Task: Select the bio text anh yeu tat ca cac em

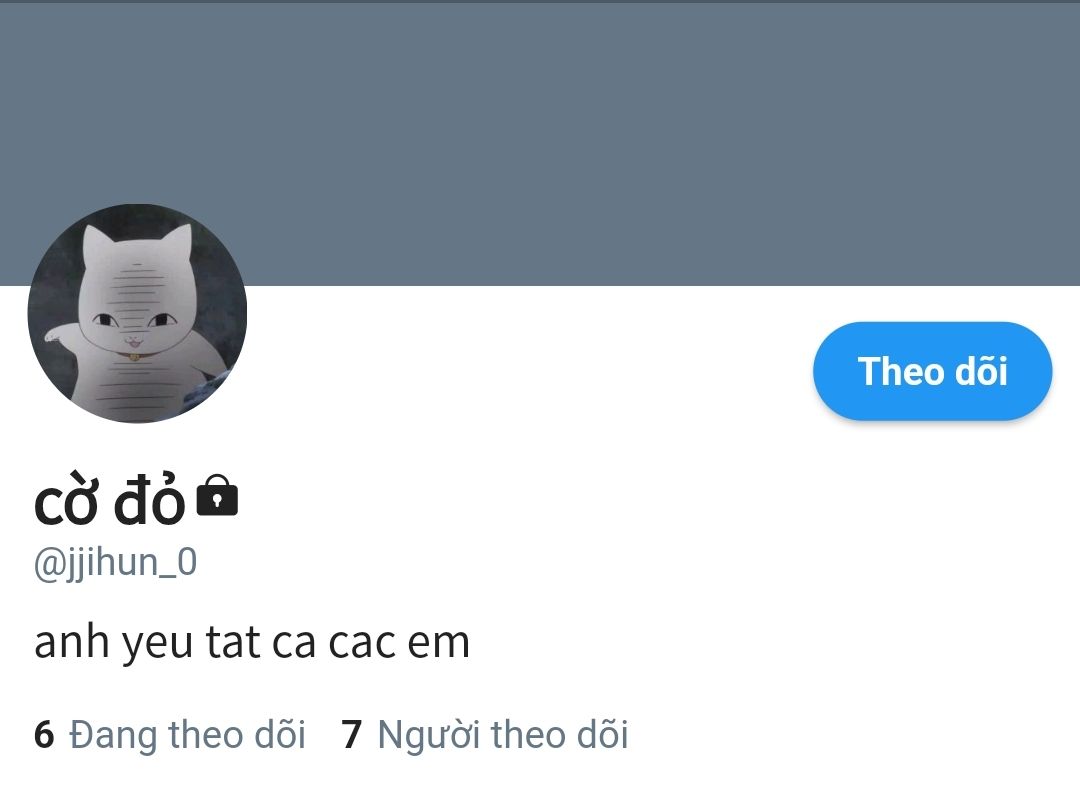Action: [x=252, y=643]
